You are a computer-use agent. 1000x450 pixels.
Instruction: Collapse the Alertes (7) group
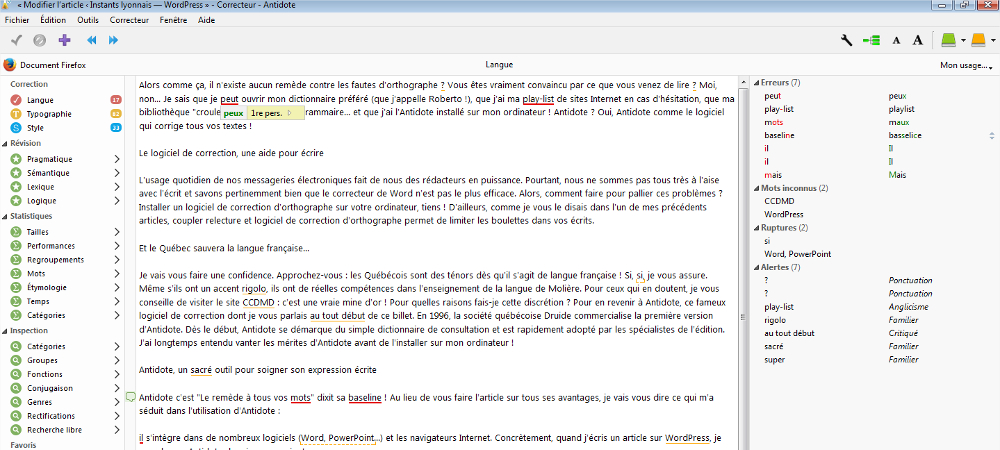pyautogui.click(x=757, y=267)
